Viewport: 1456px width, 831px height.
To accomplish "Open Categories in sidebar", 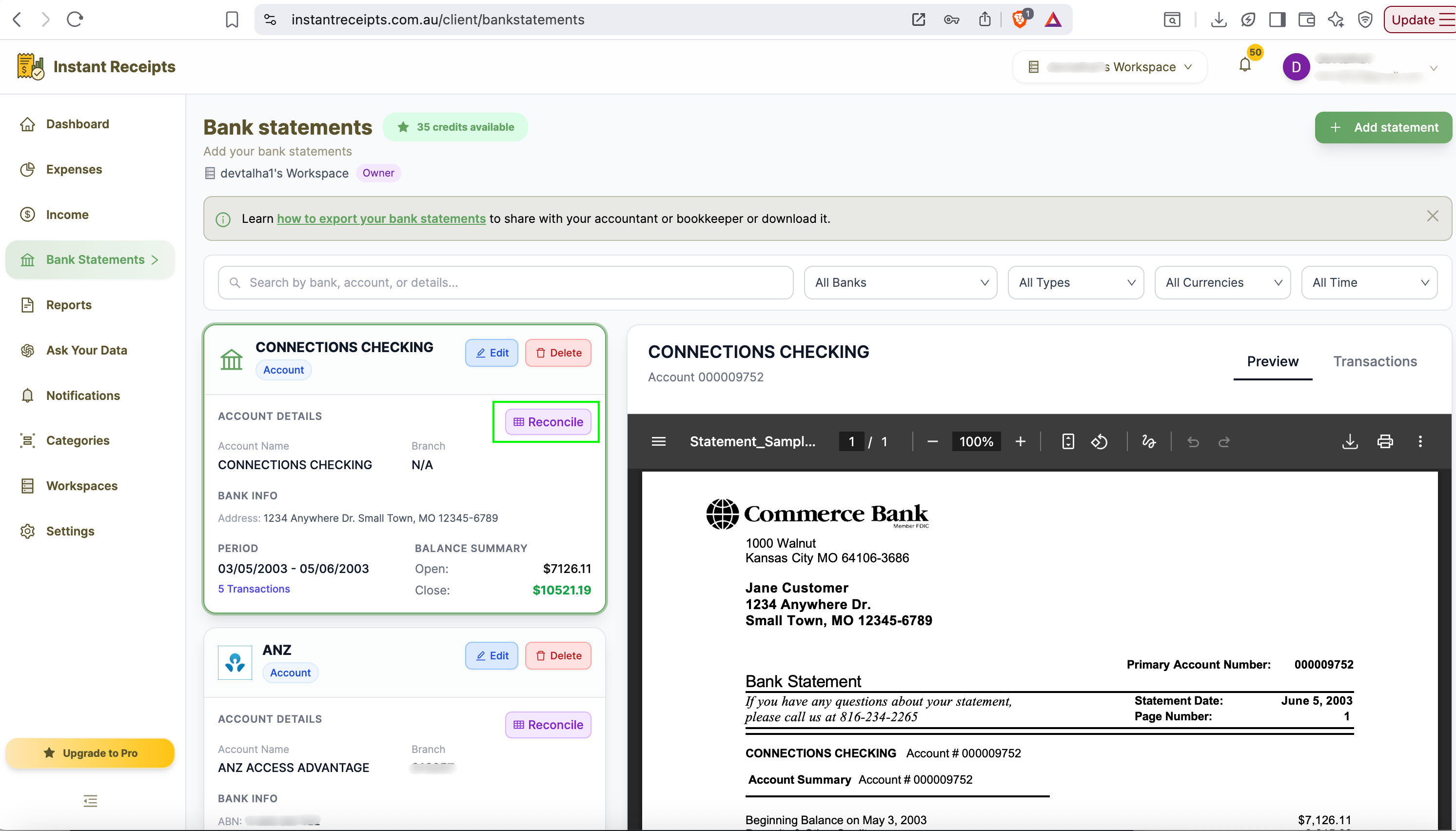I will 78,440.
